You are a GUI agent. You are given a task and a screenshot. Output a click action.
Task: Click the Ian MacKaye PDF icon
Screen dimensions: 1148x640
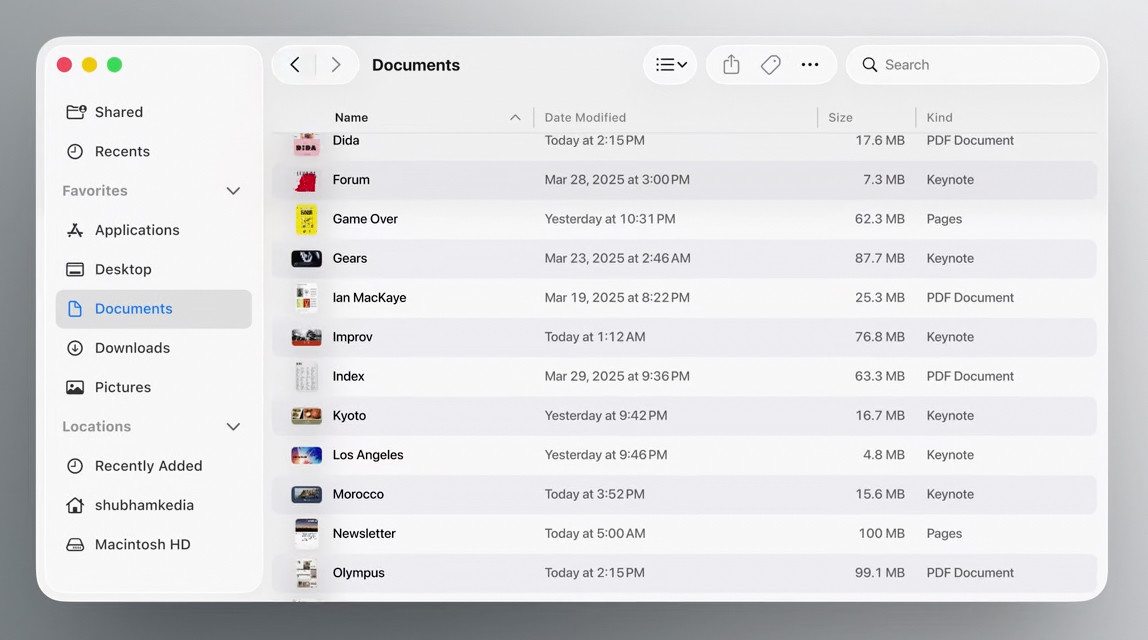(306, 298)
